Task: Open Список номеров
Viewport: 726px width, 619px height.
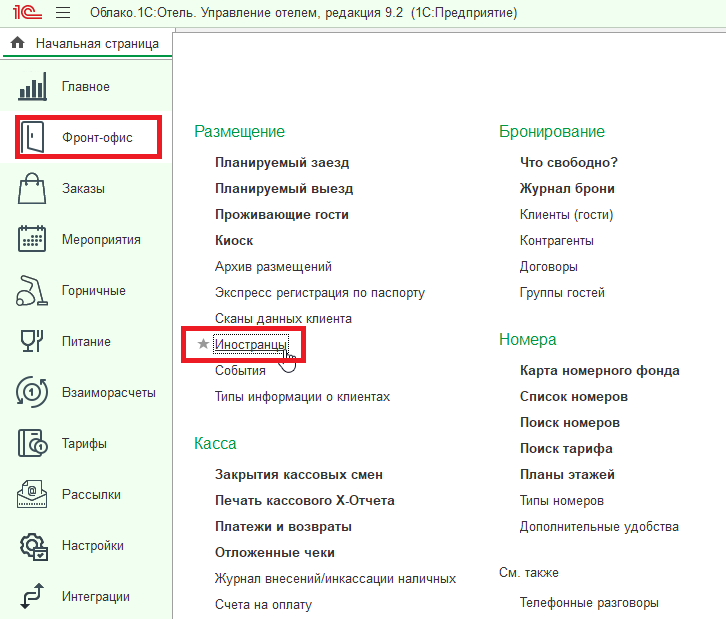Action: (x=574, y=396)
